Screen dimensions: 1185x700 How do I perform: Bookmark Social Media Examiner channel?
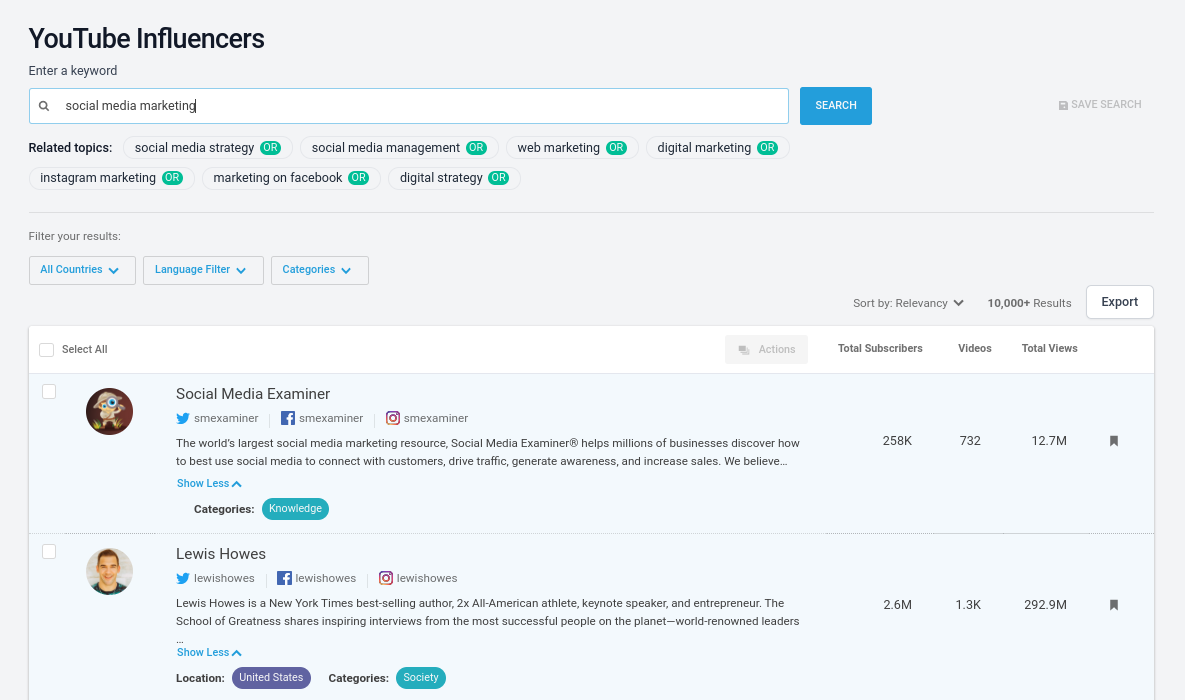[1114, 441]
